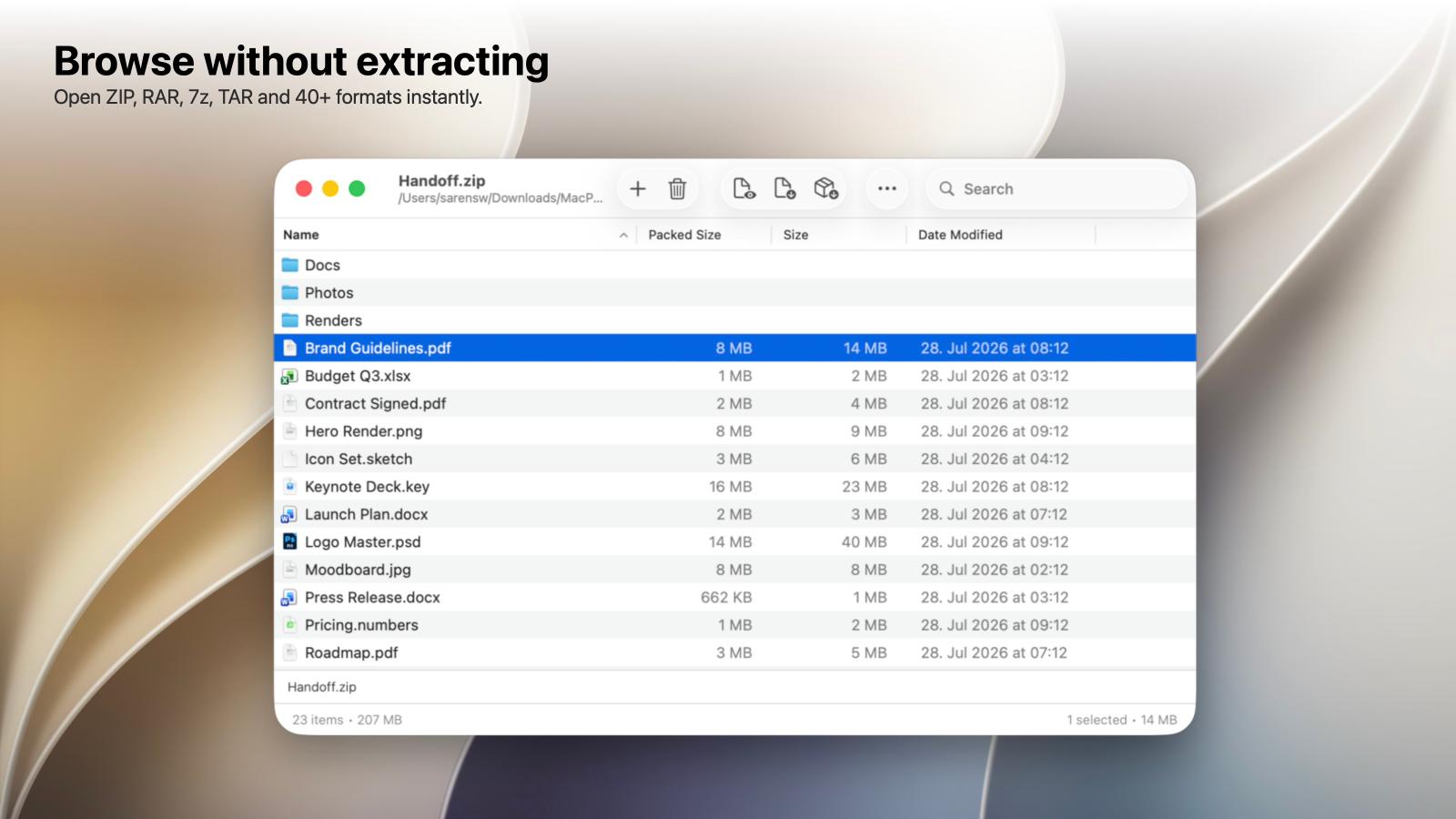Select the Pricing.numbers file name

361,625
